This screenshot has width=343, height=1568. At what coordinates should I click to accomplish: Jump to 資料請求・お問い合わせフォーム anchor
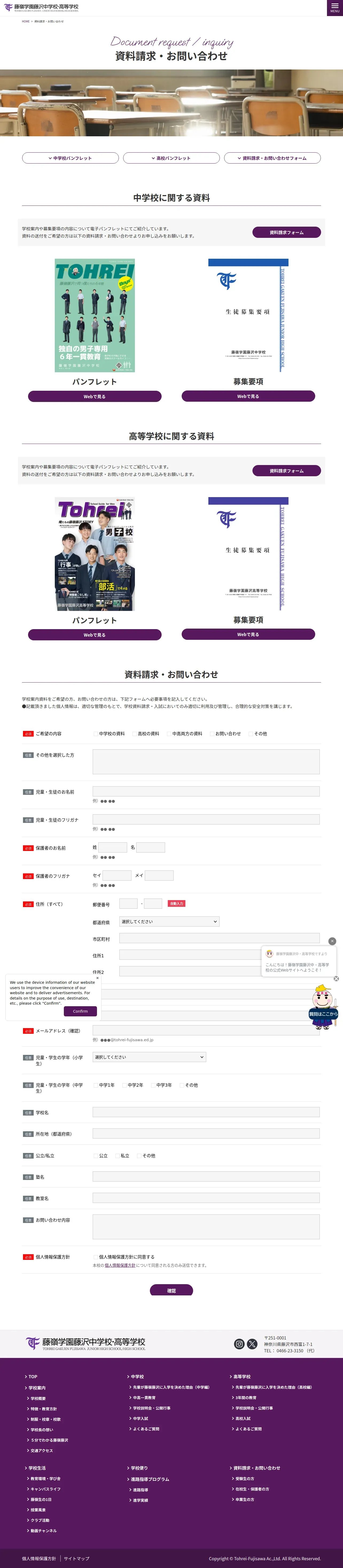click(x=272, y=158)
